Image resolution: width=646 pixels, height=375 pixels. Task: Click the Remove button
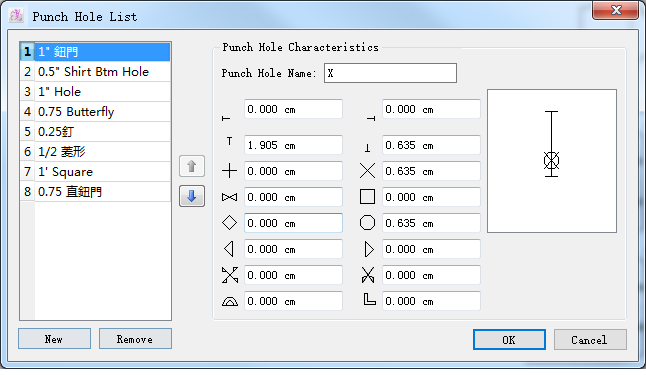(135, 339)
